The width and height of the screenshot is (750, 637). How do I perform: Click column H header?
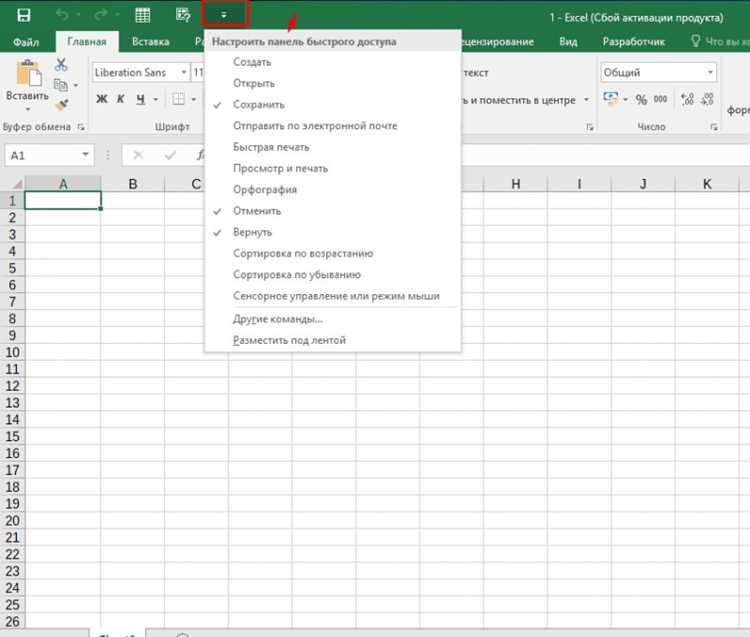coord(516,184)
